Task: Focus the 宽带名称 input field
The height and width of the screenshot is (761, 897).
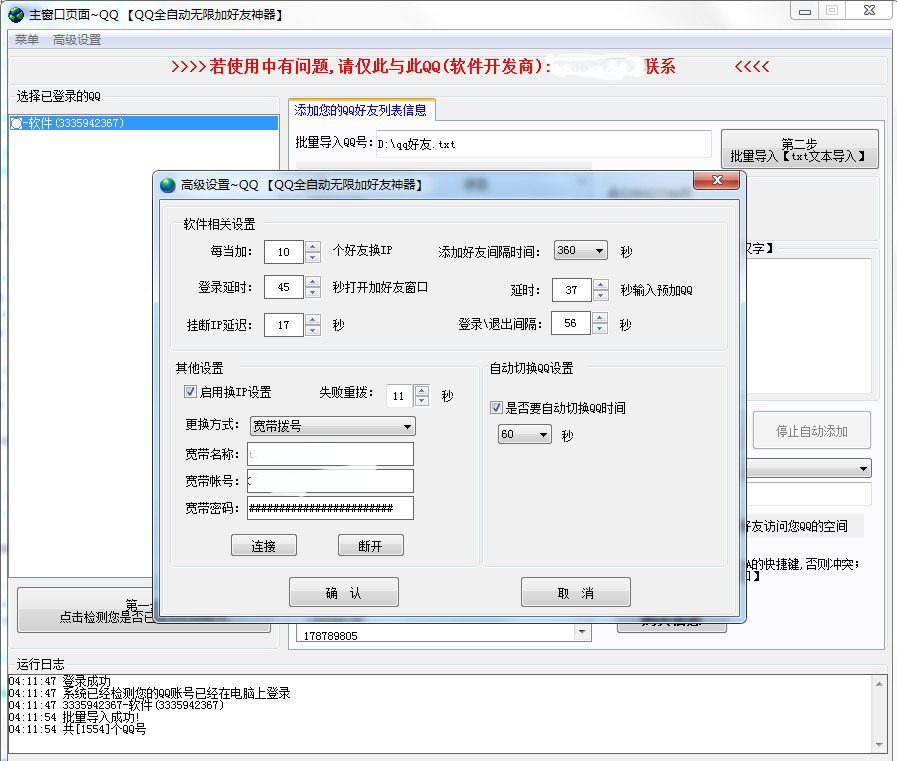Action: [x=330, y=454]
